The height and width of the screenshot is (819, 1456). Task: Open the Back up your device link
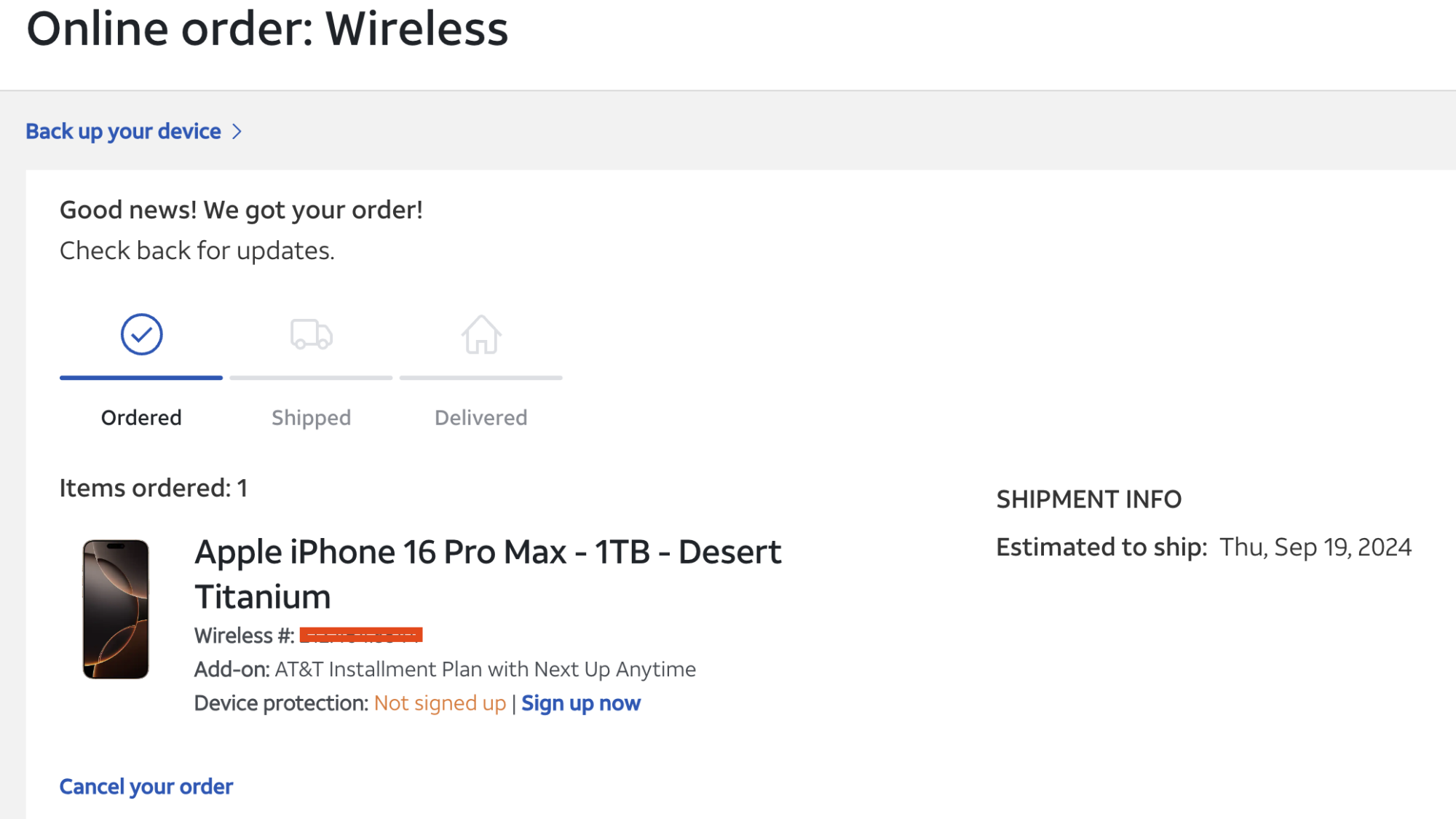(x=123, y=132)
